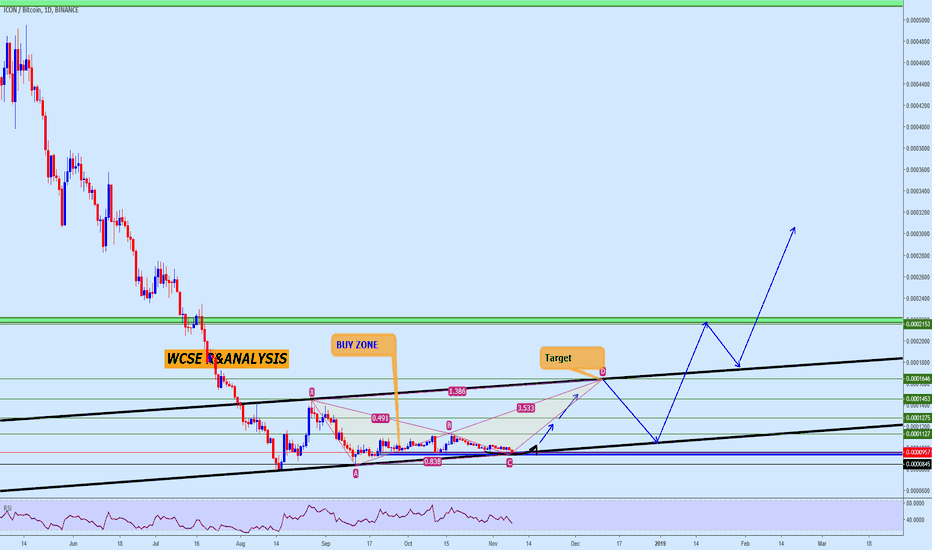
Task: Select harmonic pattern point B marker
Action: point(449,426)
